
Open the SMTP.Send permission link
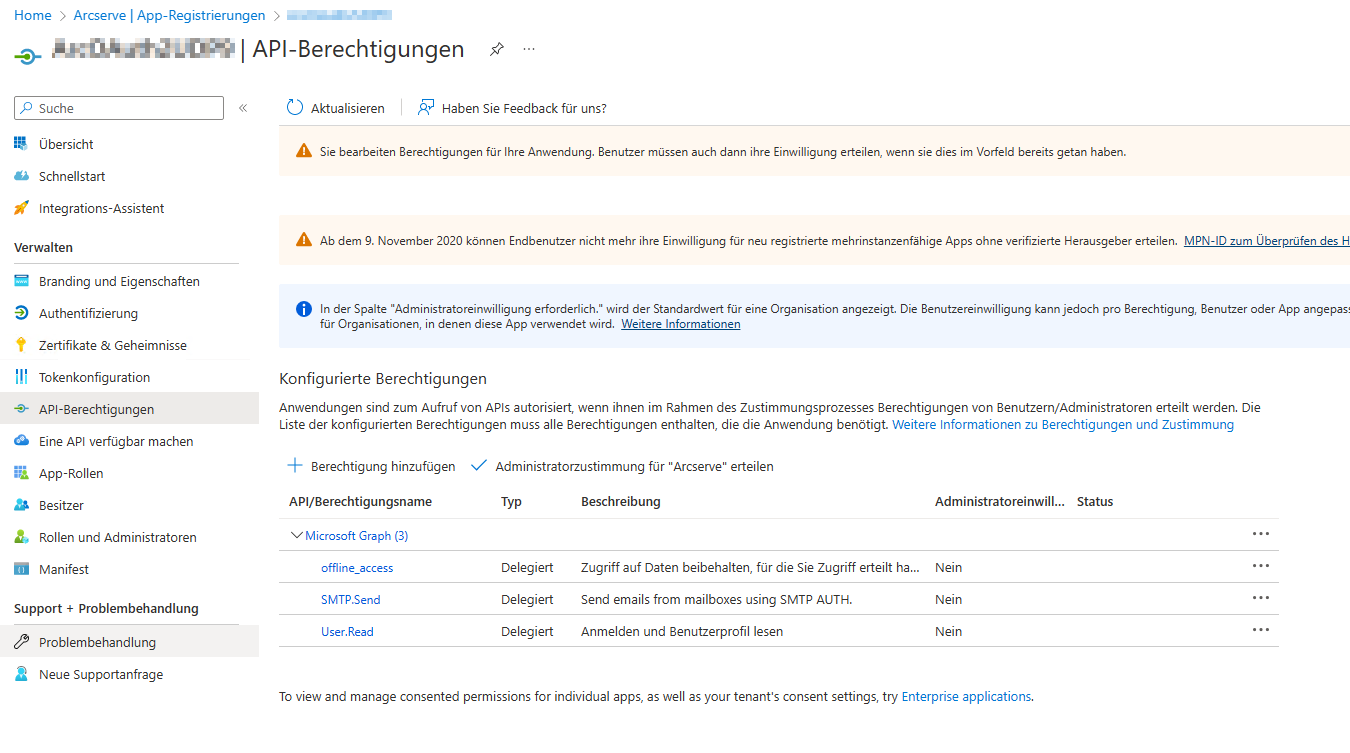pyautogui.click(x=351, y=600)
